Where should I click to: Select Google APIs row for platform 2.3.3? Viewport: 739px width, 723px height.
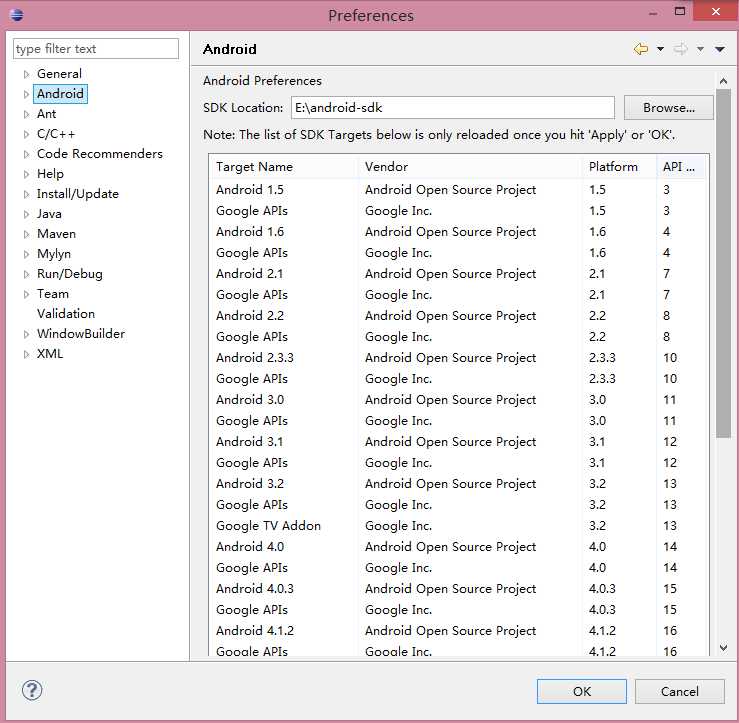[x=458, y=379]
